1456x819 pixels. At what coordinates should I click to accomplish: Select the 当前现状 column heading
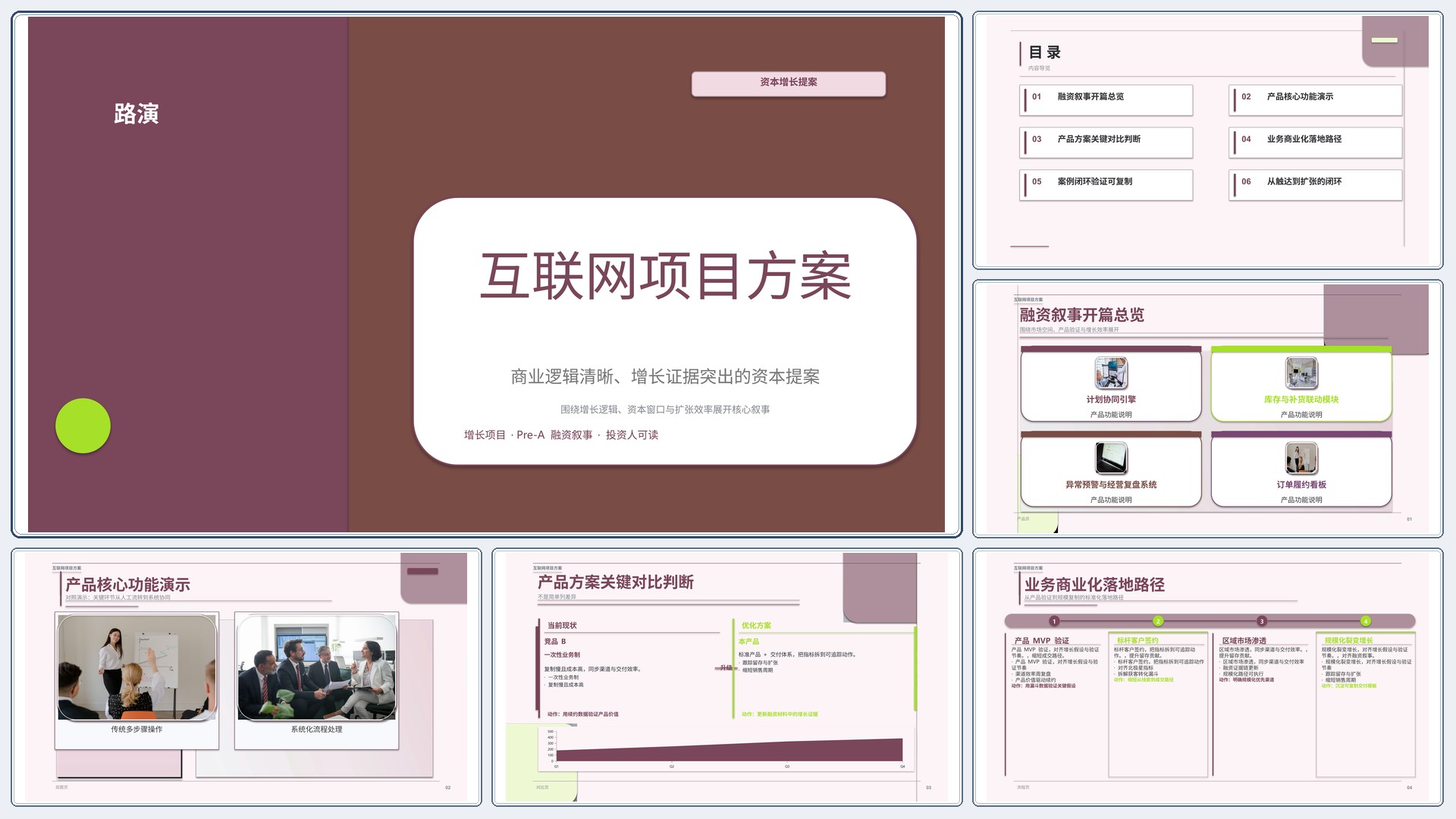[x=562, y=626]
